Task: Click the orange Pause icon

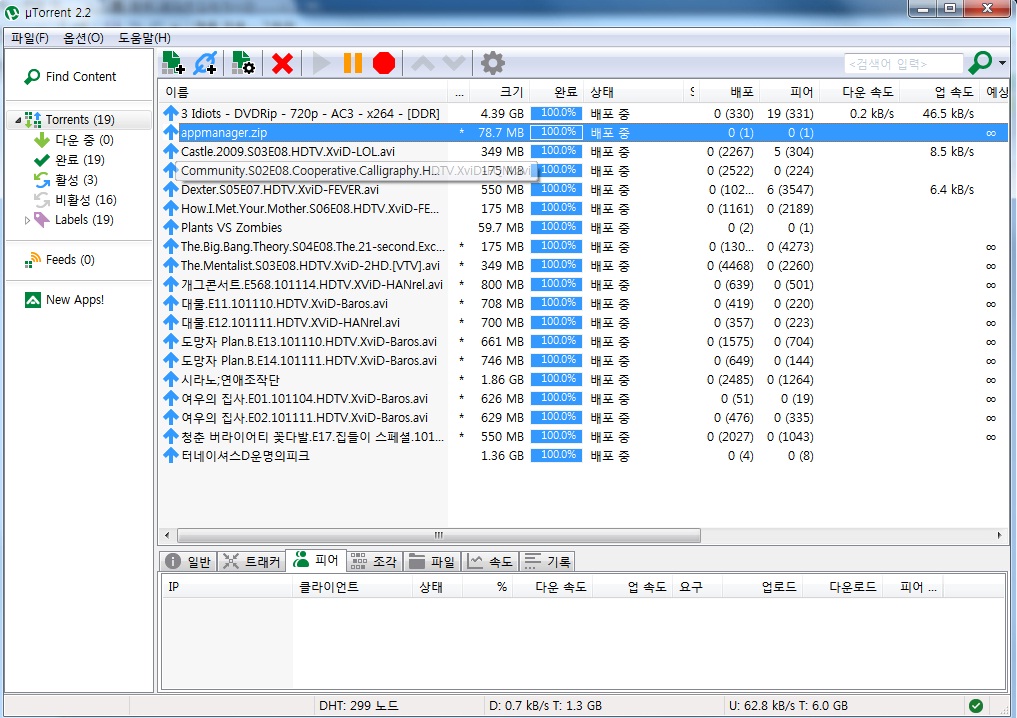Action: [x=352, y=63]
